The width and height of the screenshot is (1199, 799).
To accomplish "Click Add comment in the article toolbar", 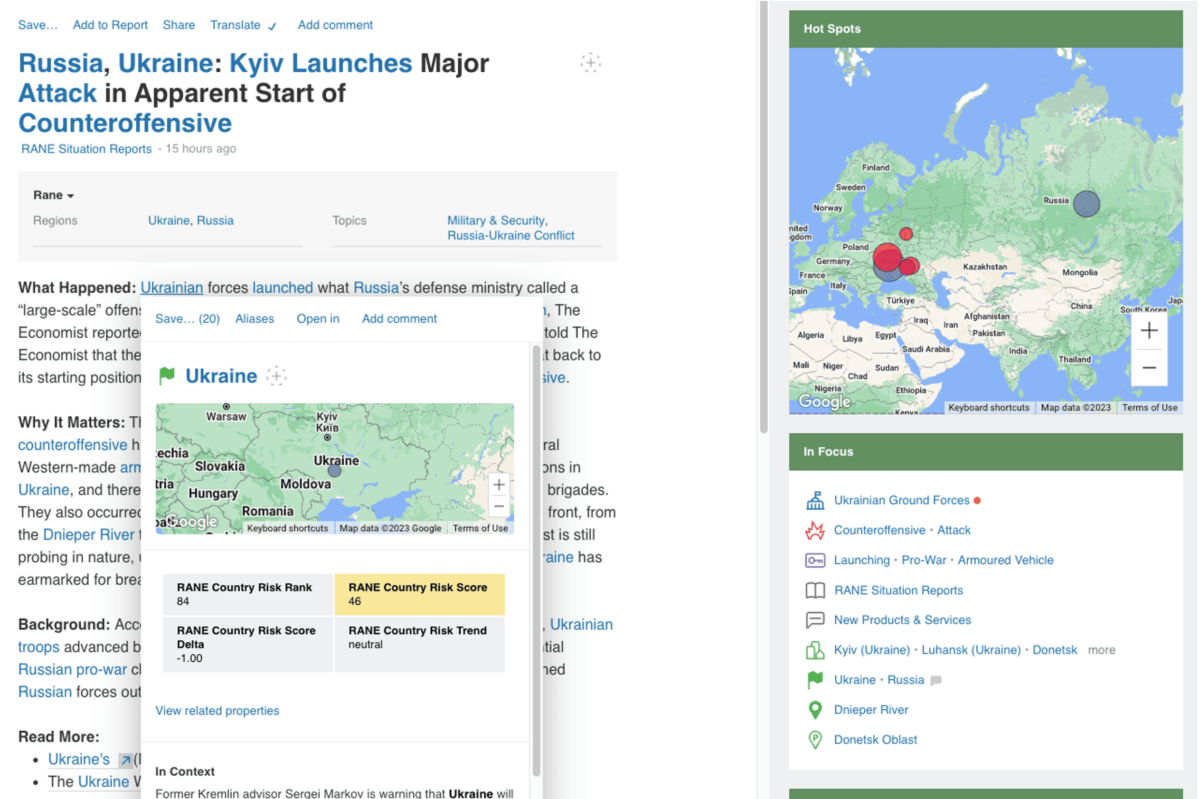I will tap(335, 25).
